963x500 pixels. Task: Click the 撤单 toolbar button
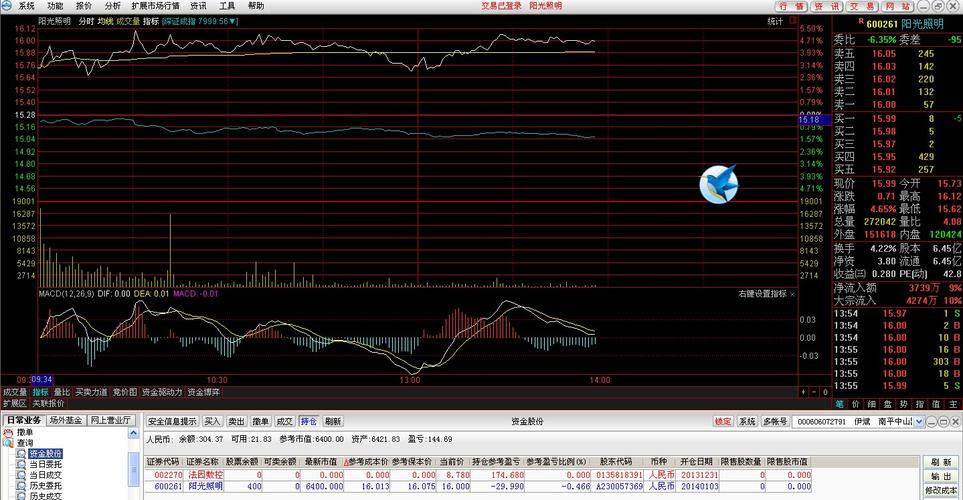point(261,421)
